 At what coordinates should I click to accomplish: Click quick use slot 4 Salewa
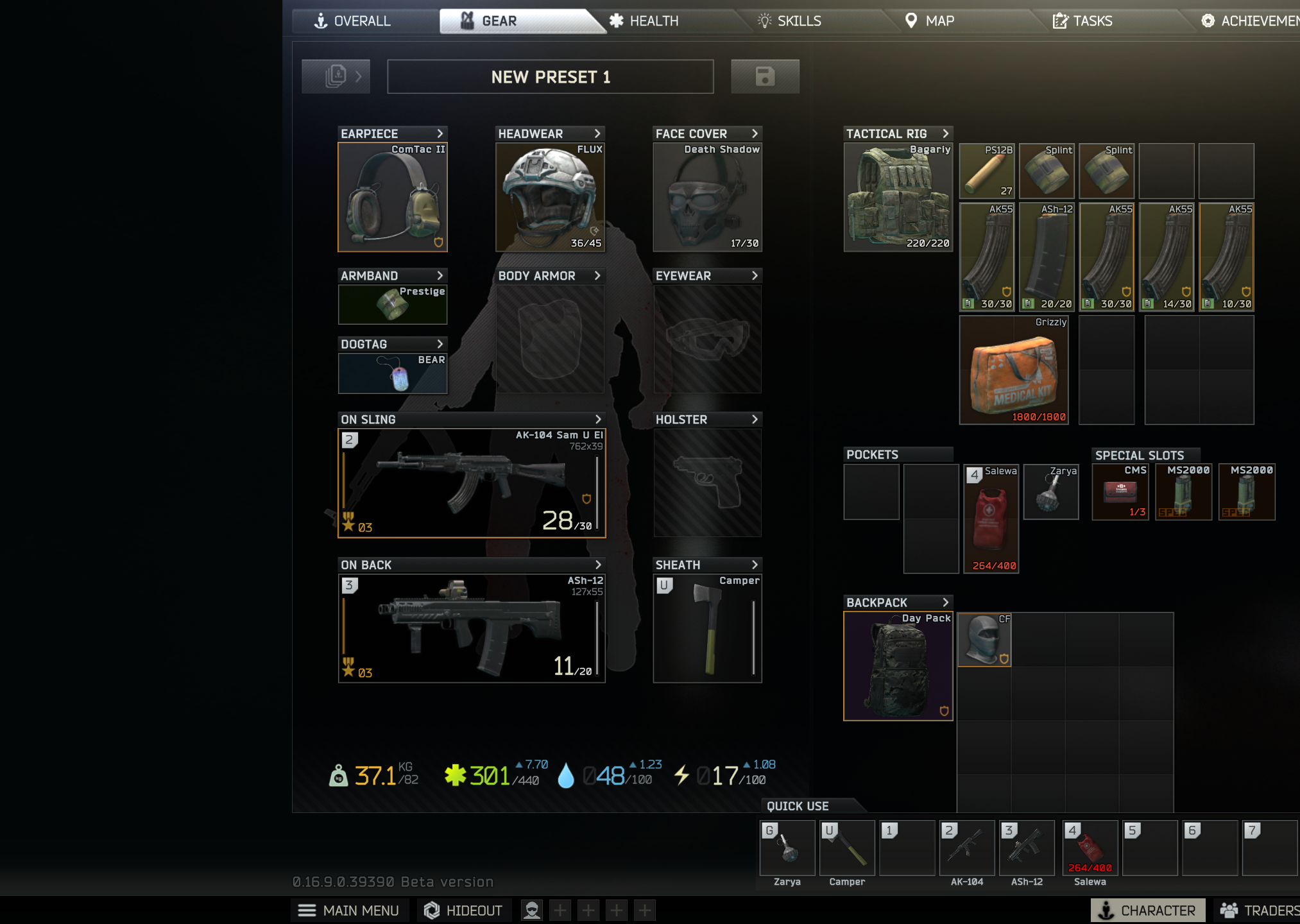coord(1090,848)
